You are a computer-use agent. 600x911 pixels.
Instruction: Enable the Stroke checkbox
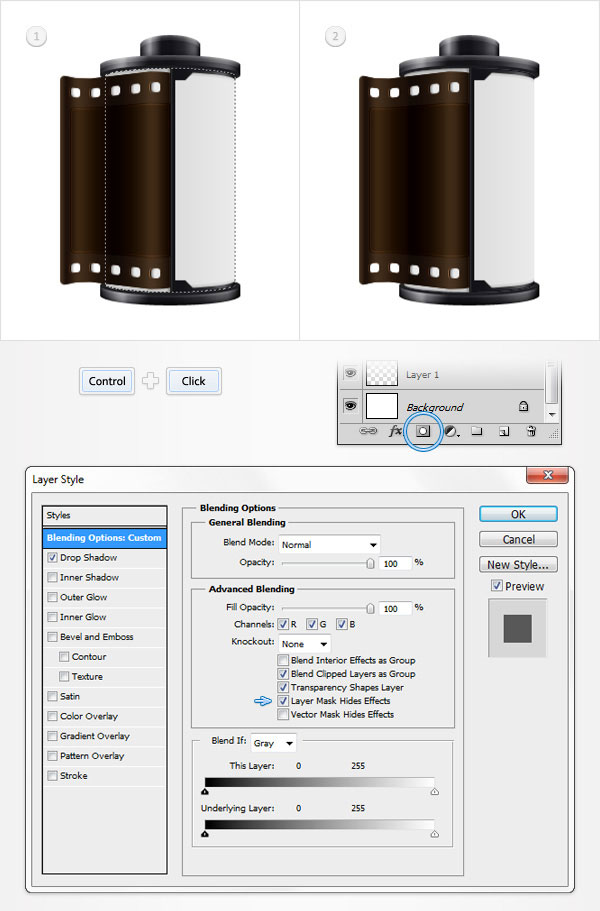[x=52, y=776]
